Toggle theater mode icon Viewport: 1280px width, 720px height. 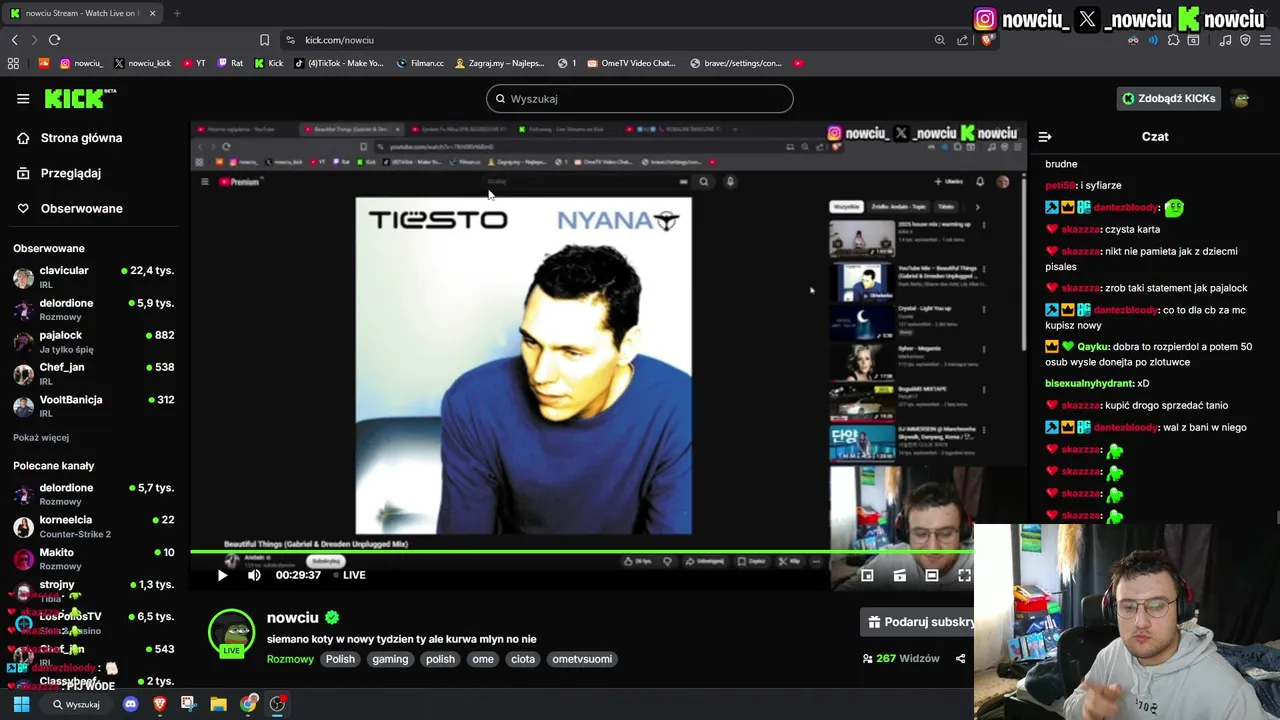tap(931, 575)
